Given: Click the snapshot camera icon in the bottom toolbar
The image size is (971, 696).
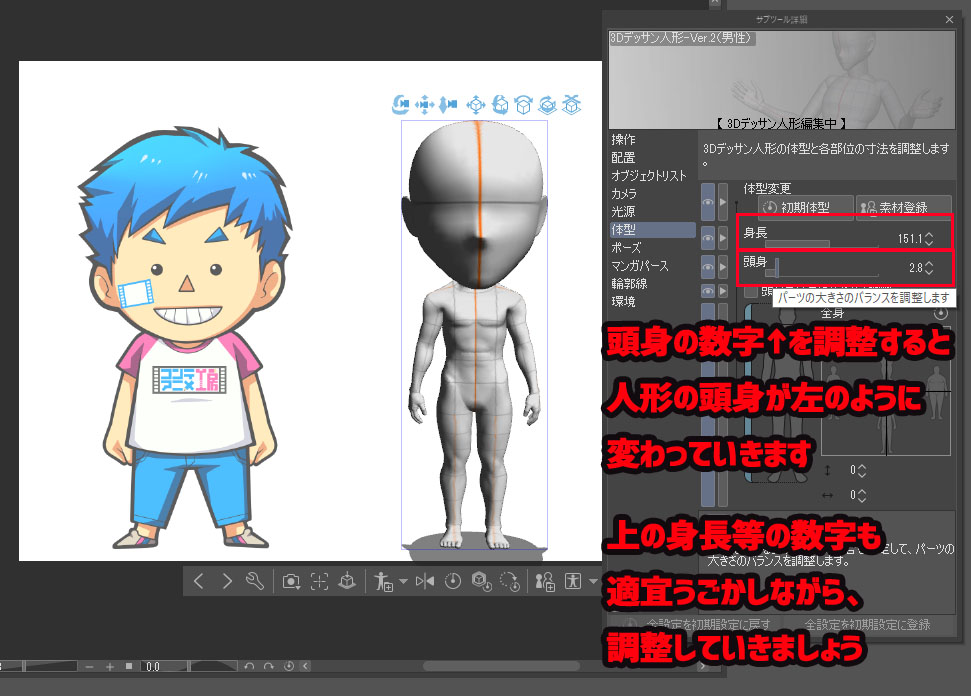Looking at the screenshot, I should tap(291, 580).
